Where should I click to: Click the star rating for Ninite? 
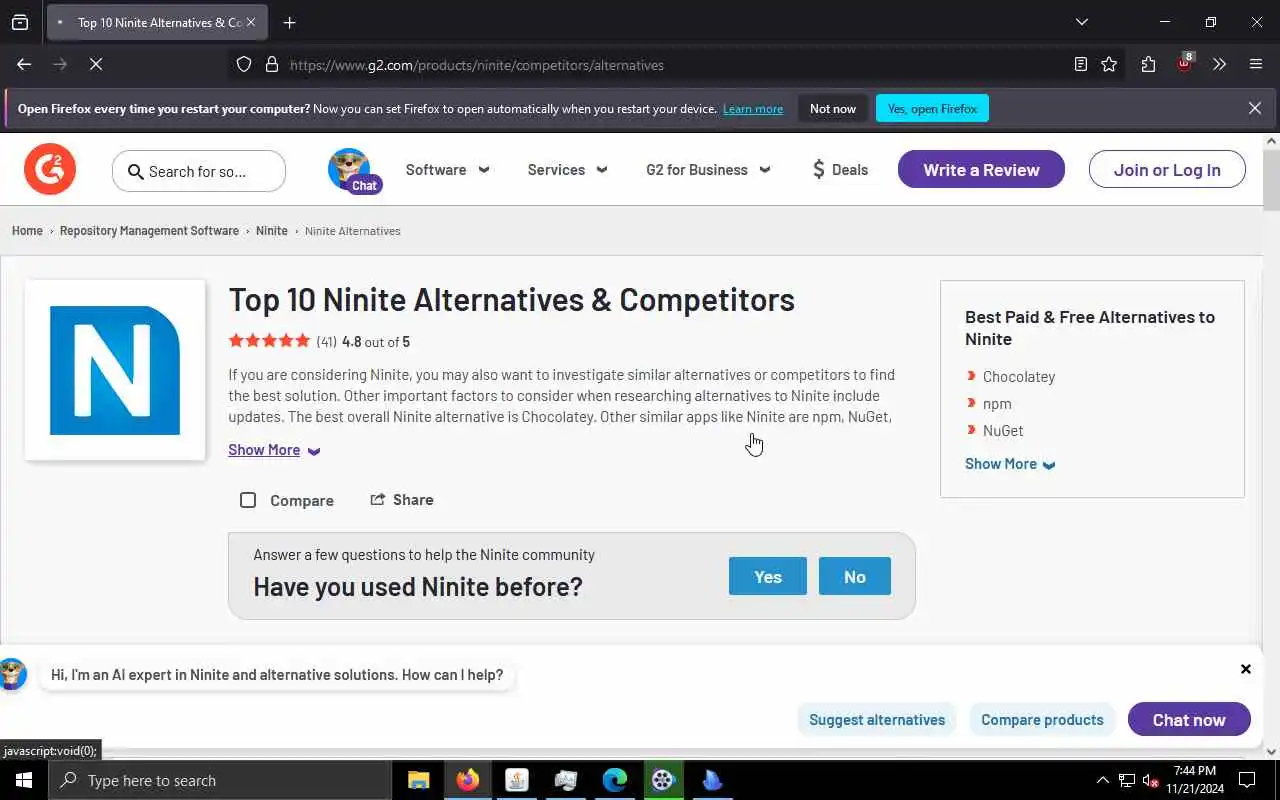pos(269,341)
